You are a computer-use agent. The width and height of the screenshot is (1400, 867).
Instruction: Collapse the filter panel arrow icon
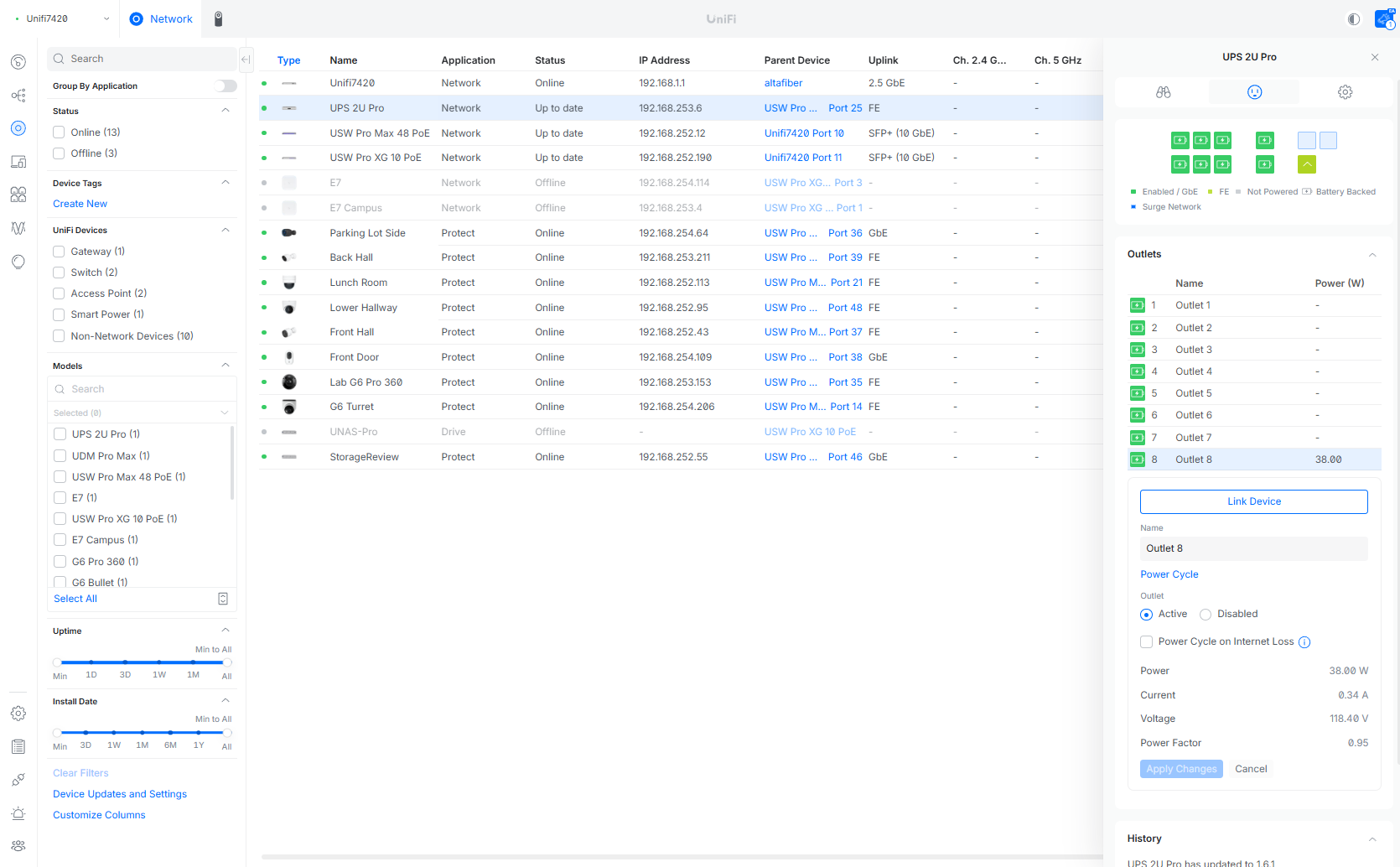(x=246, y=60)
